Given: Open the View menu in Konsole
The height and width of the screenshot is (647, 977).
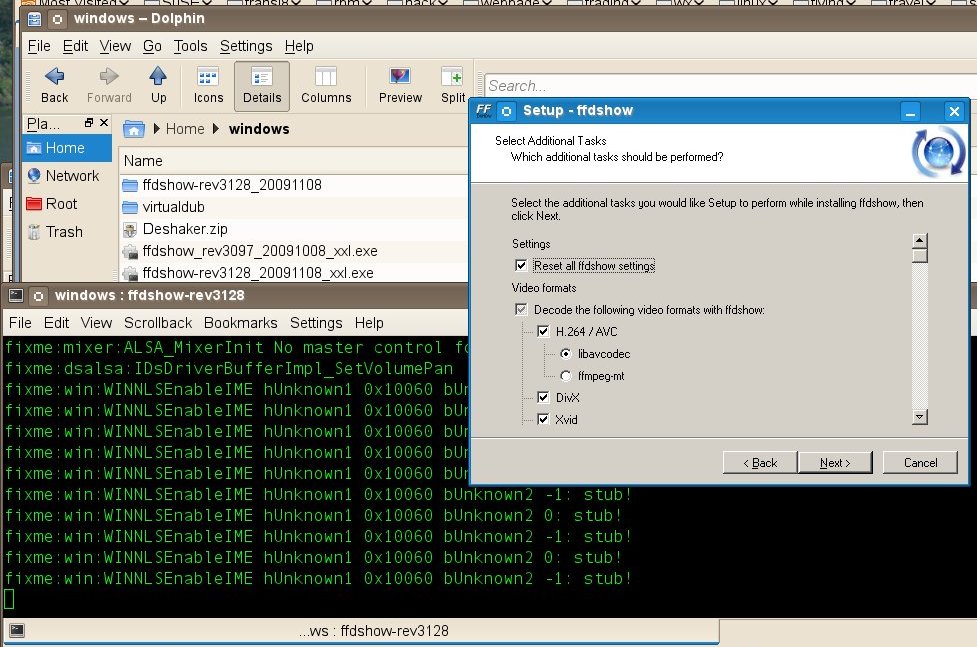Looking at the screenshot, I should [x=96, y=323].
